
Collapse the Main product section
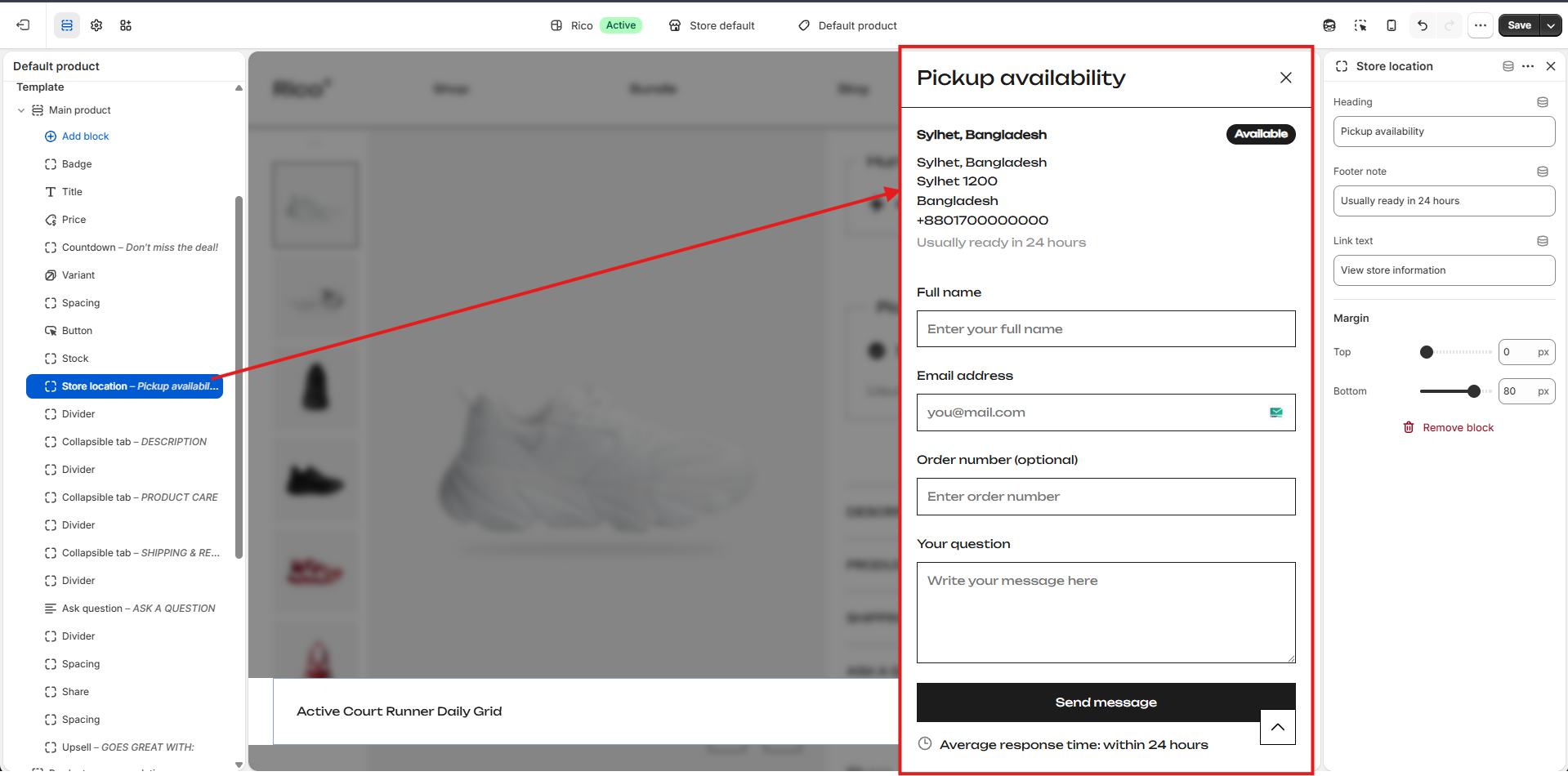[21, 110]
